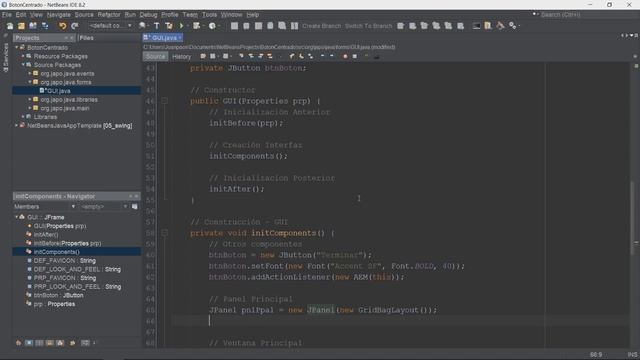
Task: Click the gears settings toolbar icon
Action: click(x=512, y=26)
